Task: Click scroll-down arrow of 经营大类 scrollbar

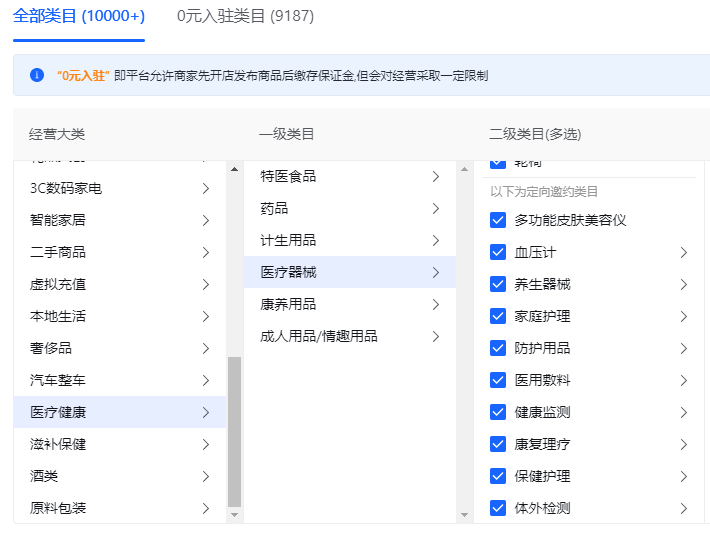Action: [235, 514]
